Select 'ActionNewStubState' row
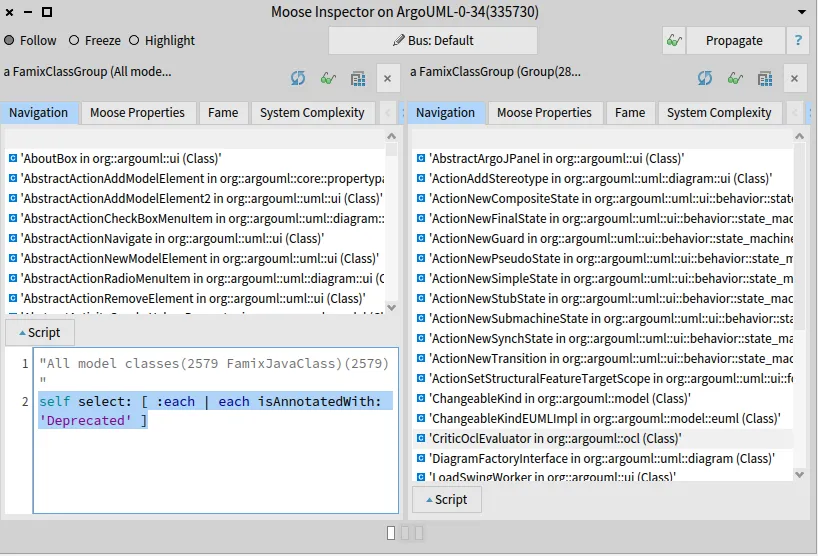818x556 pixels. pos(604,298)
